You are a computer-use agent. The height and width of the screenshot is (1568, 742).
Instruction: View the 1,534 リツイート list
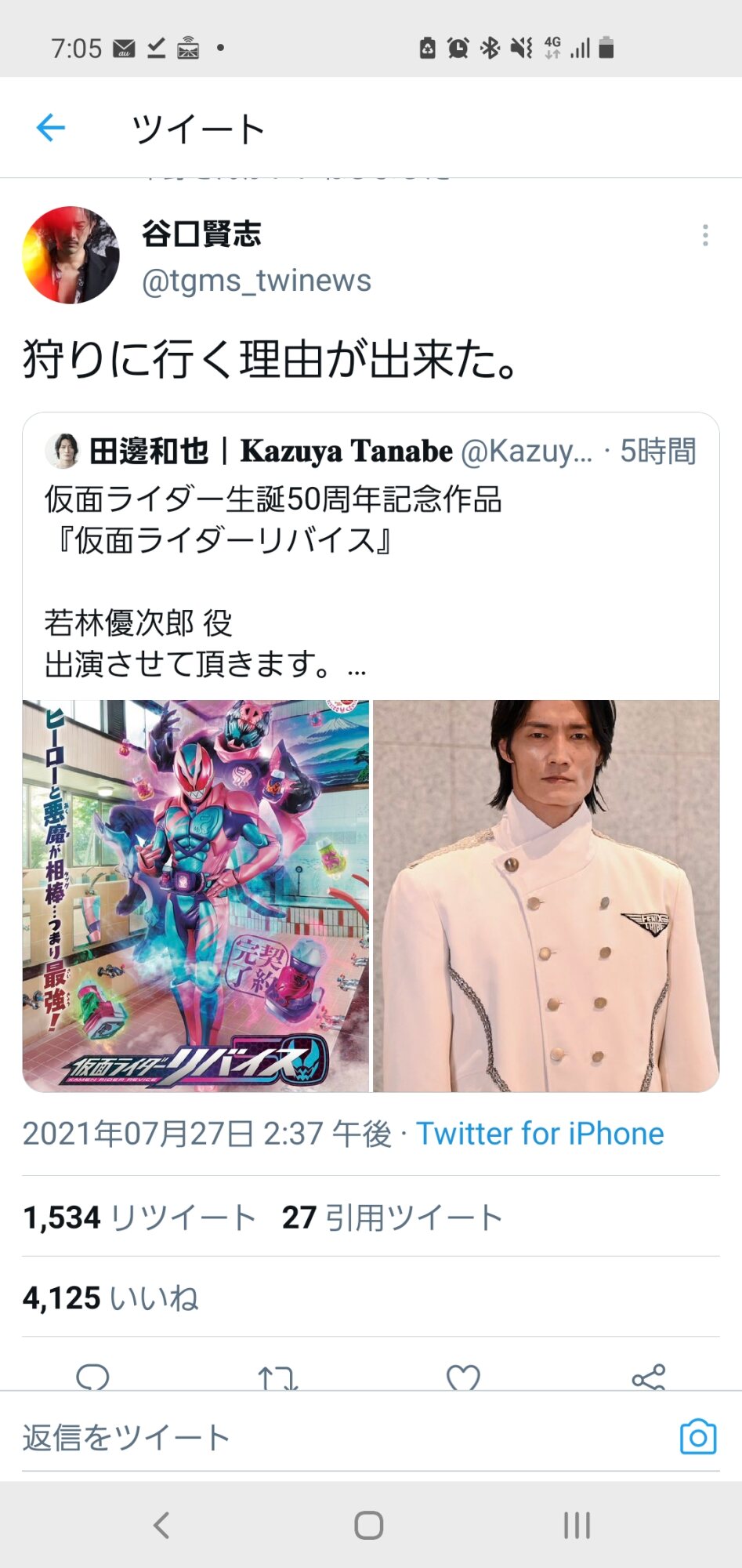tap(139, 1218)
